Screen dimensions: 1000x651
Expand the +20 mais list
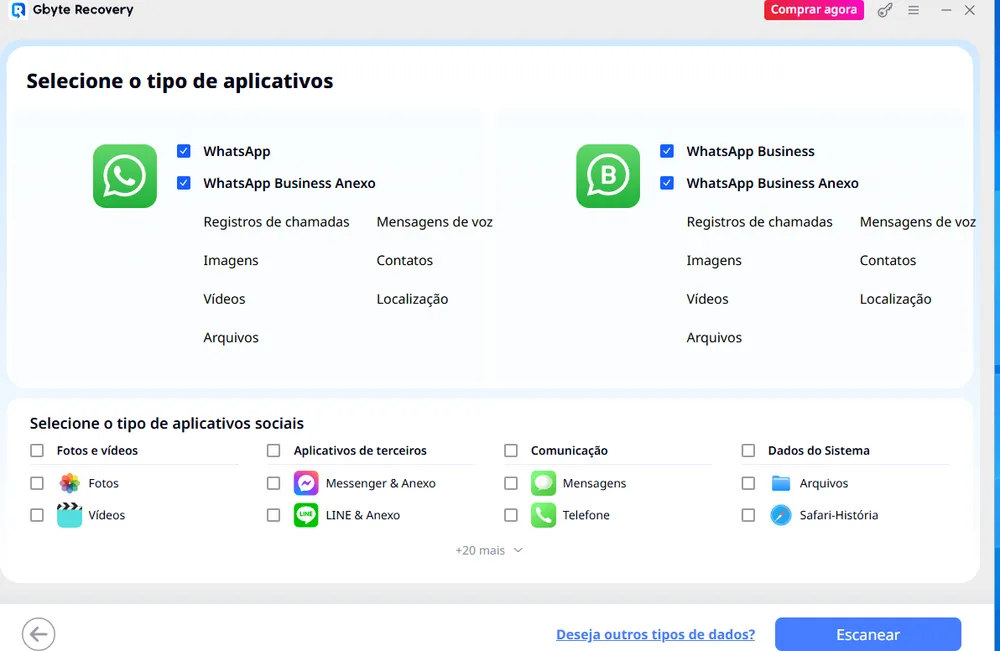489,550
